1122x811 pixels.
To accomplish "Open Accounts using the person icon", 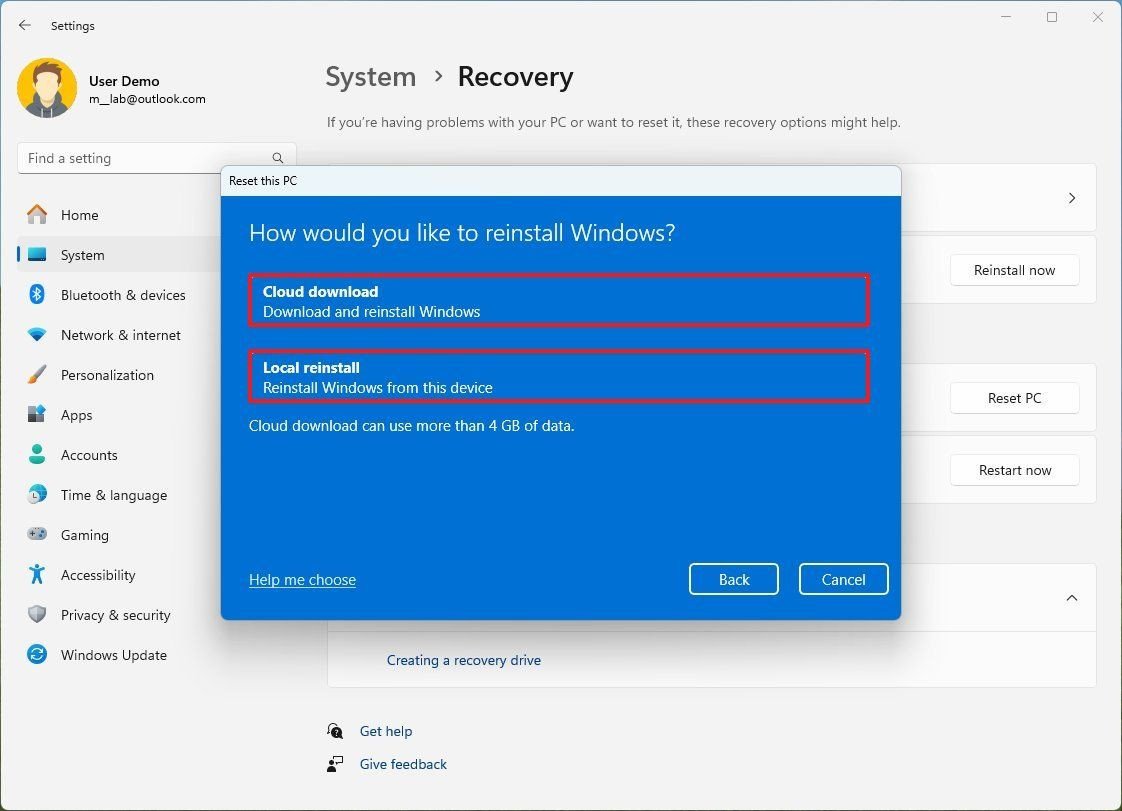I will click(x=37, y=455).
